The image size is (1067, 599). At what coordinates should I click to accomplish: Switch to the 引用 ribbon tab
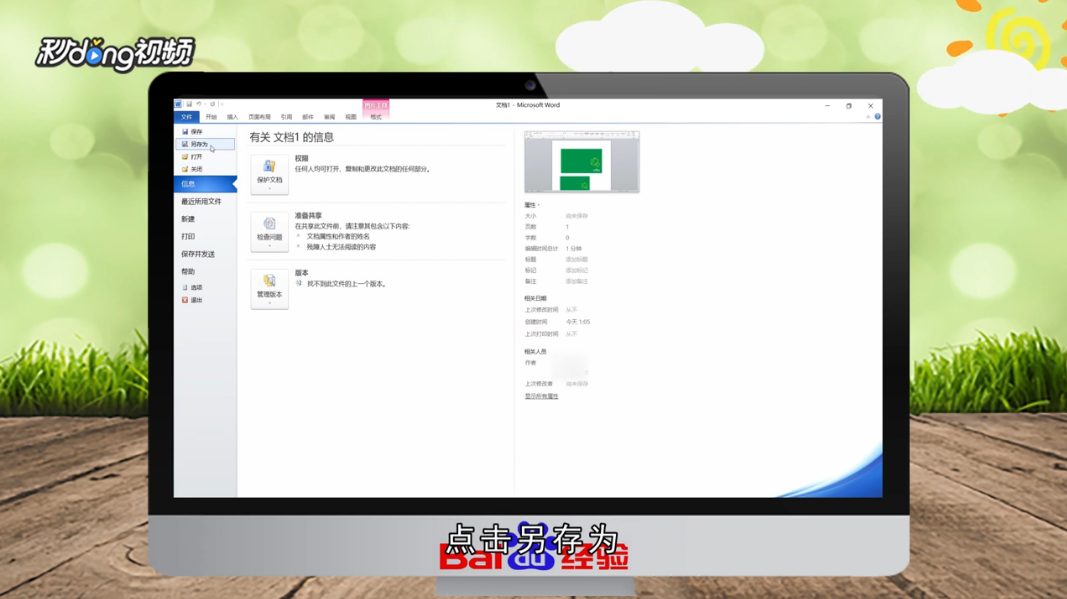pos(286,117)
